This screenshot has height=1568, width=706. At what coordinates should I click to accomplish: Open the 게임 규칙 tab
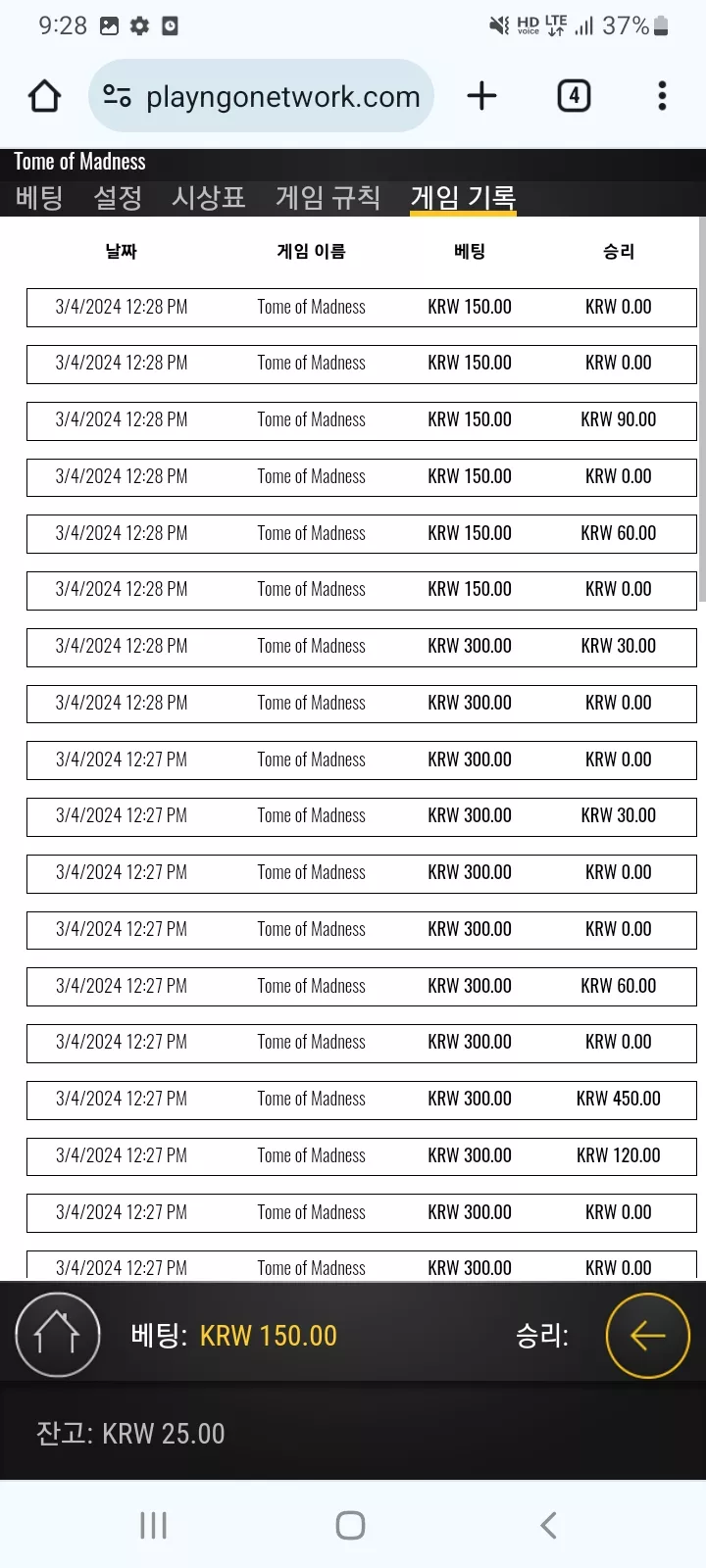[x=328, y=198]
